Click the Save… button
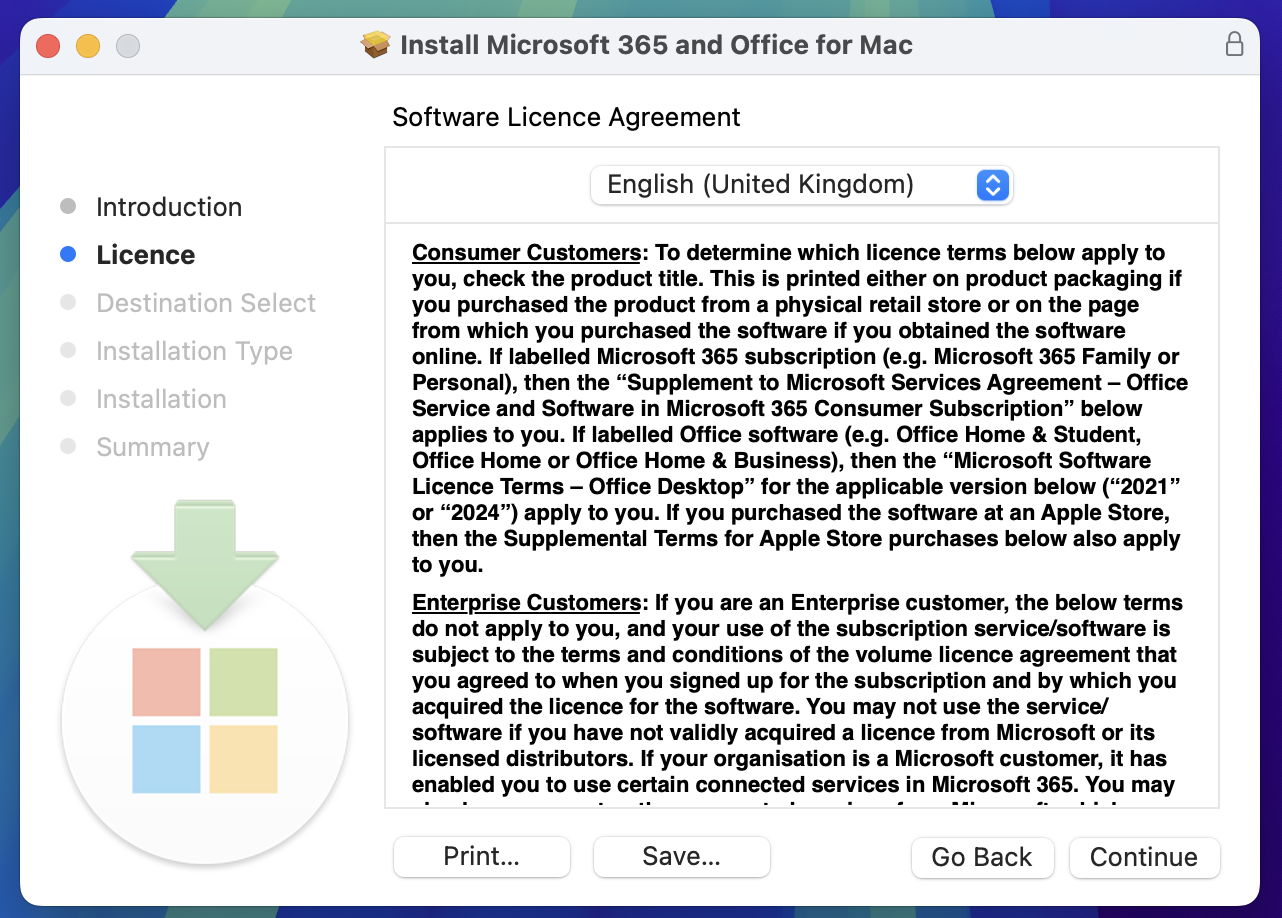 682,857
